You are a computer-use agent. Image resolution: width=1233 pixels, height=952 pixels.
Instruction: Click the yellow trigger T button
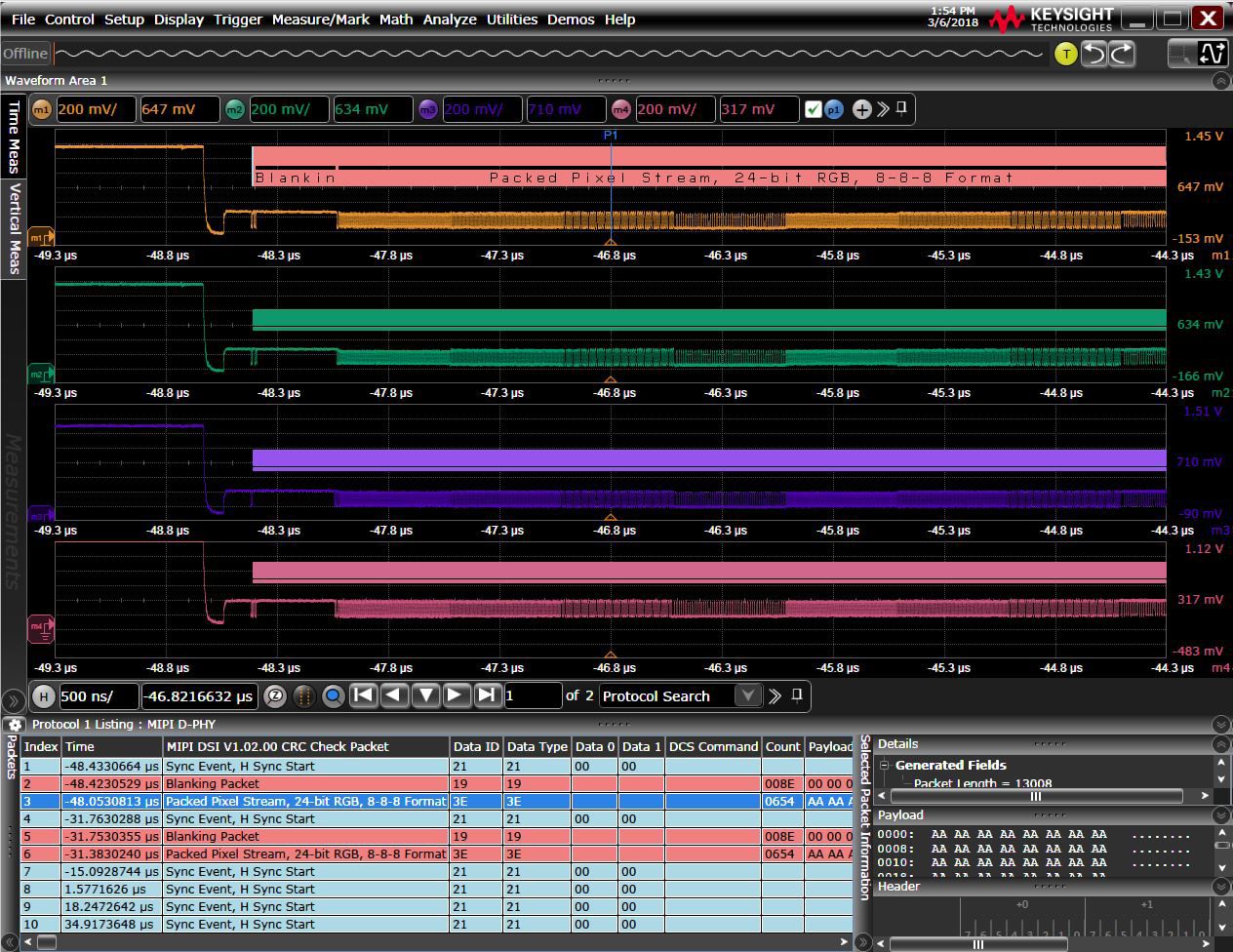coord(1065,54)
